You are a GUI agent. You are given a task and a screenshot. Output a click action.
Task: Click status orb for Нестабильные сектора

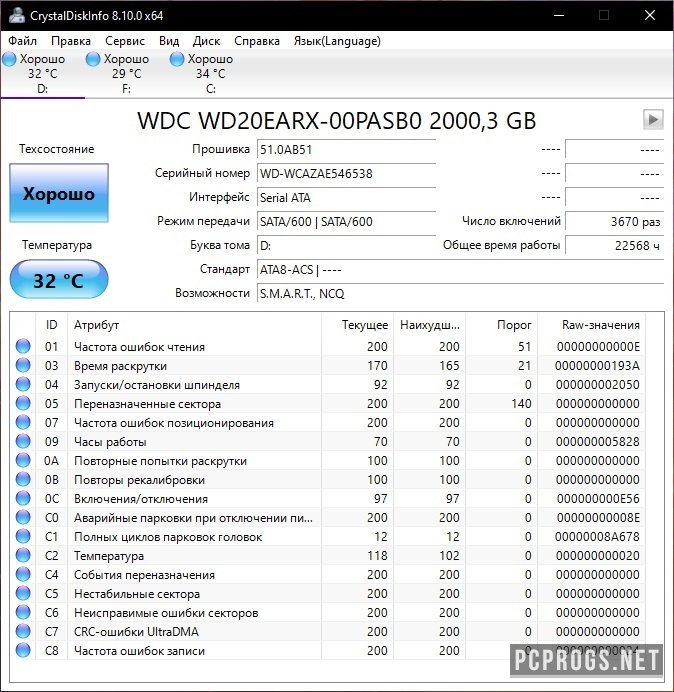(x=23, y=593)
